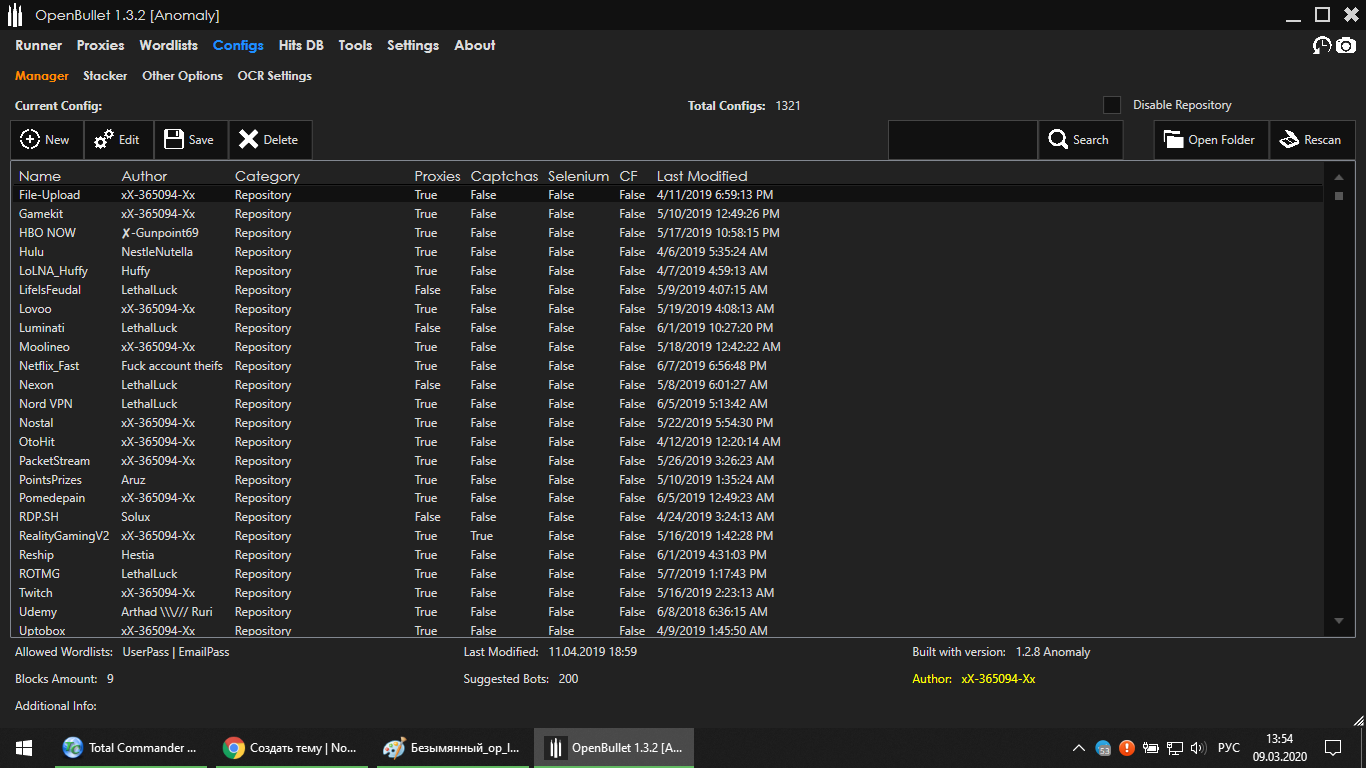Switch to the Proxies tab
Screen dimensions: 1366x768
pyautogui.click(x=101, y=45)
